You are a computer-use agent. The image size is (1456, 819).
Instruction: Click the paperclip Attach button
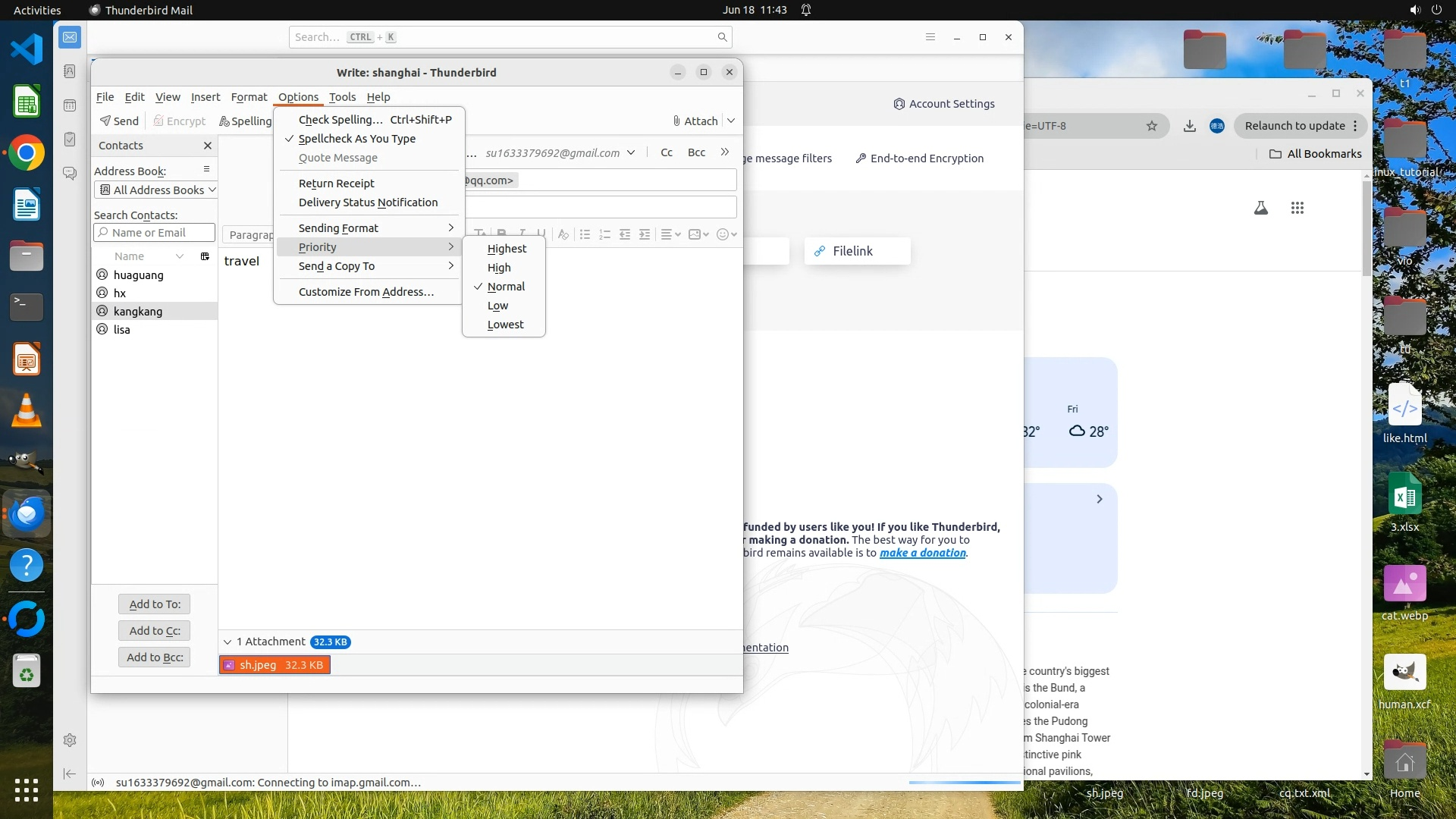click(x=695, y=121)
